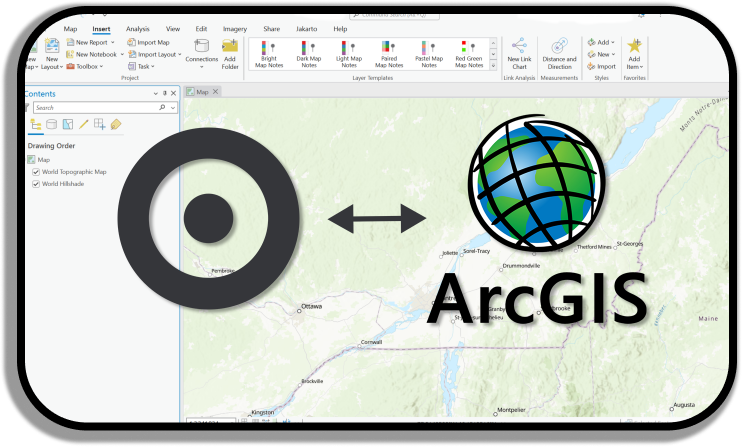Close the Contents pane
Image resolution: width=742 pixels, height=447 pixels.
(x=173, y=93)
